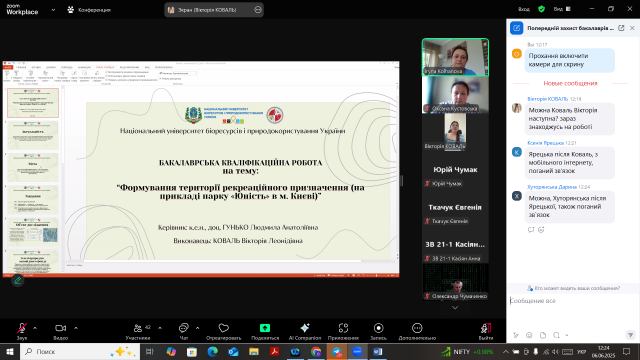The height and width of the screenshot is (360, 640).
Task: Turn on the camera with Видео button
Action: (60, 331)
